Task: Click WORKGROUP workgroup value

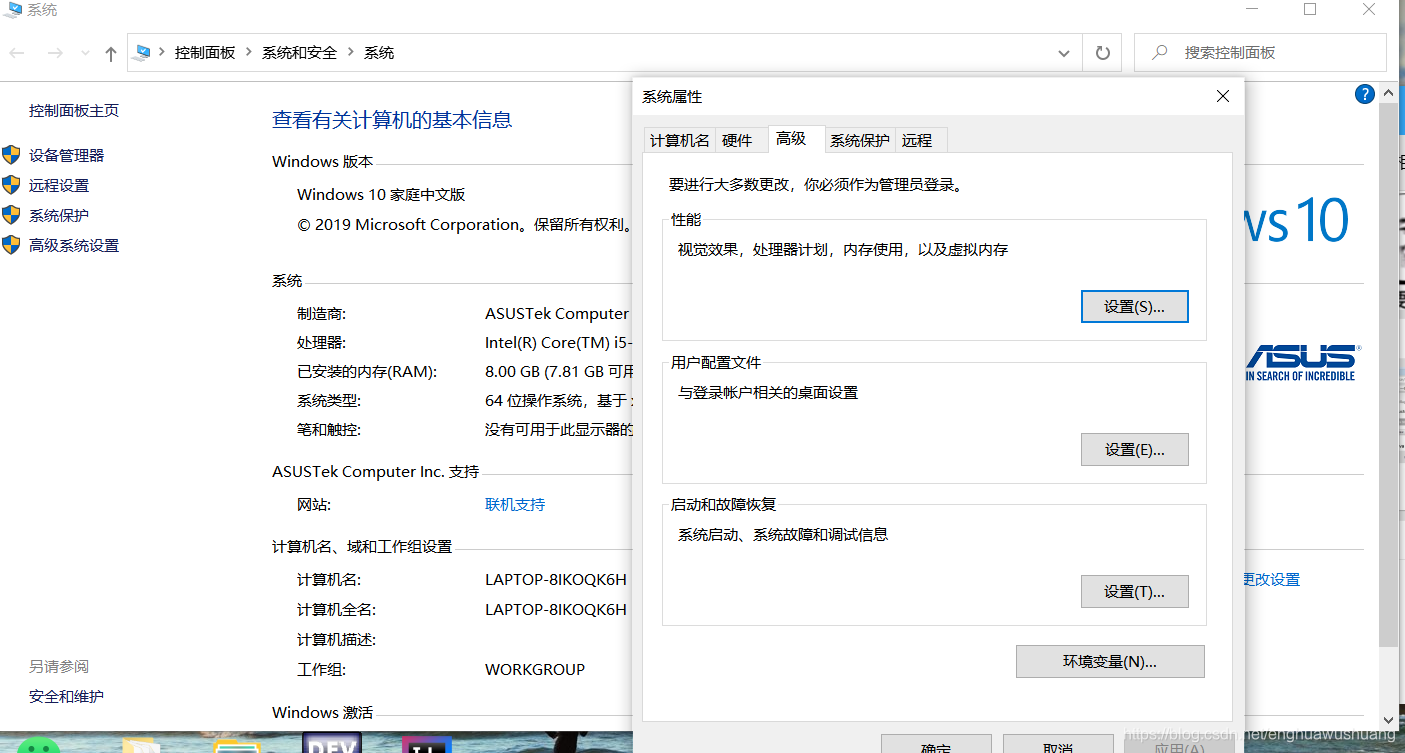Action: click(x=535, y=669)
